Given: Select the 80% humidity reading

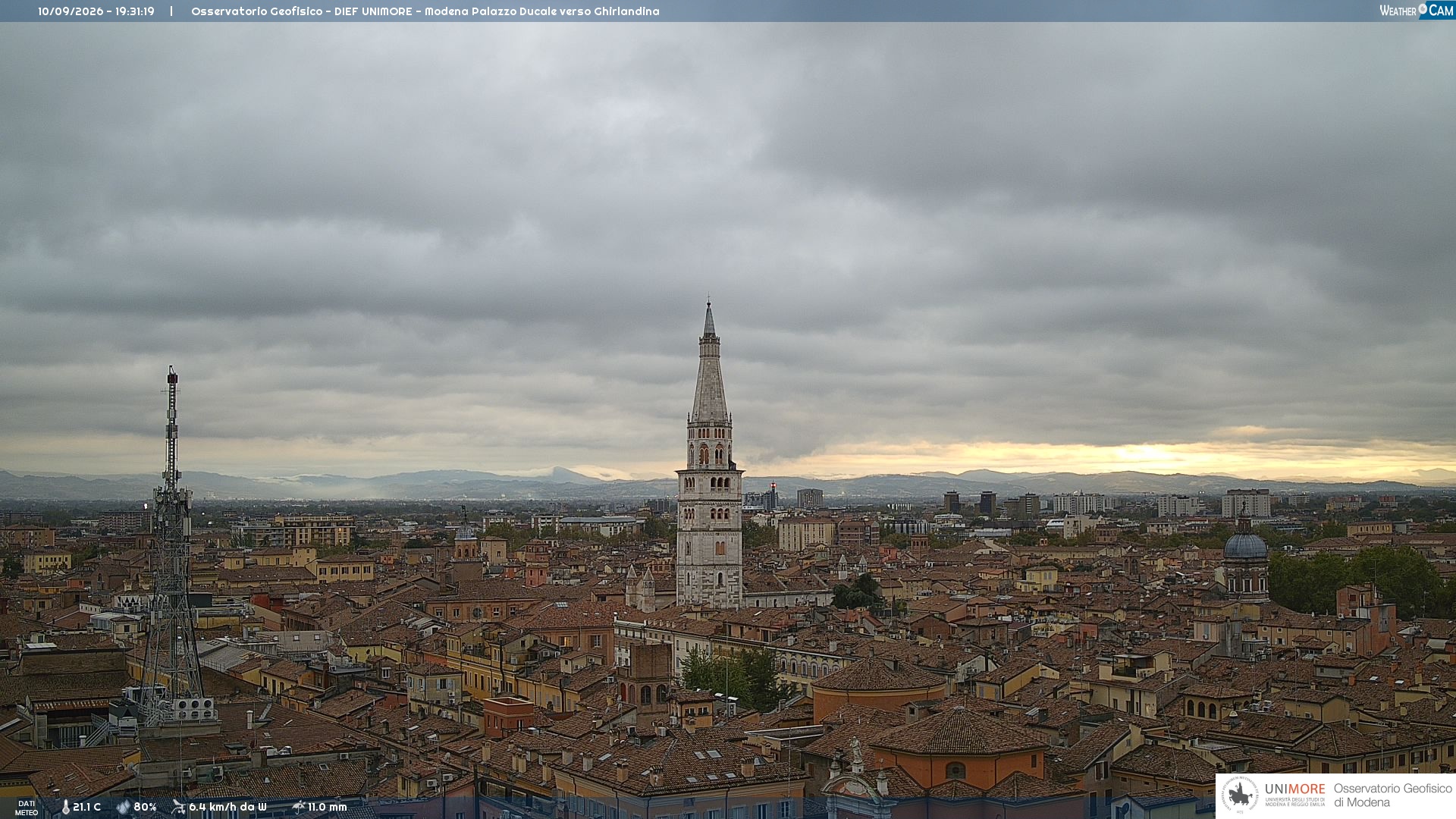Looking at the screenshot, I should click(145, 807).
